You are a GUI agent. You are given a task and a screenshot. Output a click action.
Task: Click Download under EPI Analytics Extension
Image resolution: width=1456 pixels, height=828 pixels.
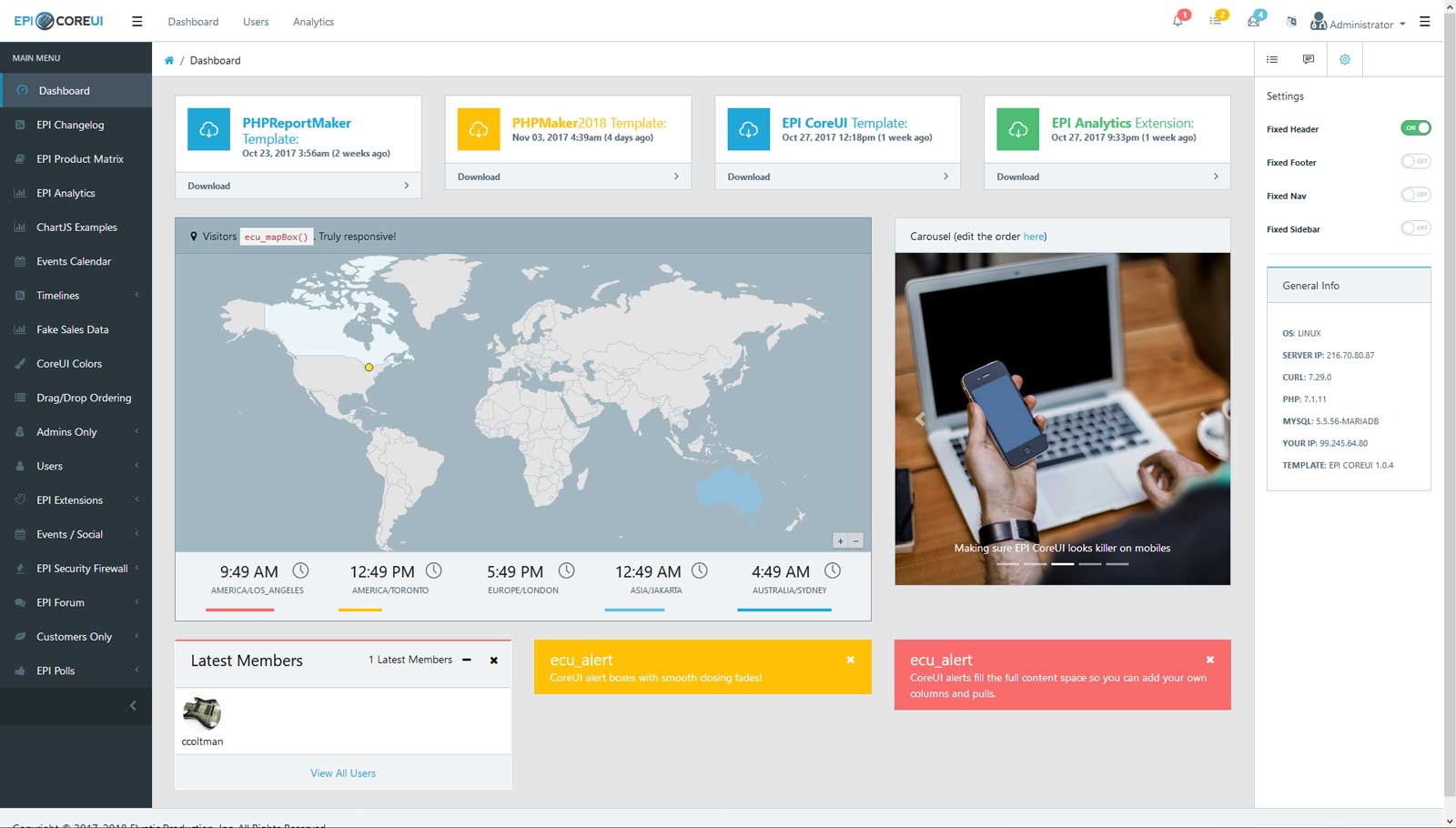tap(1107, 177)
